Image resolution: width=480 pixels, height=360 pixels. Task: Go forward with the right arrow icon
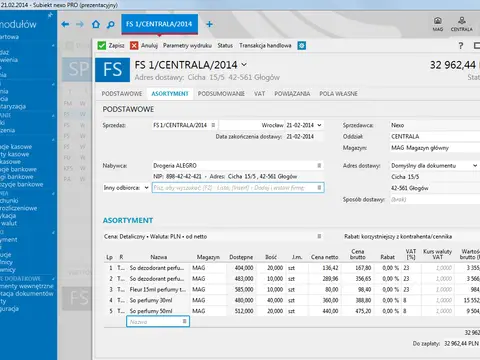pos(80,24)
